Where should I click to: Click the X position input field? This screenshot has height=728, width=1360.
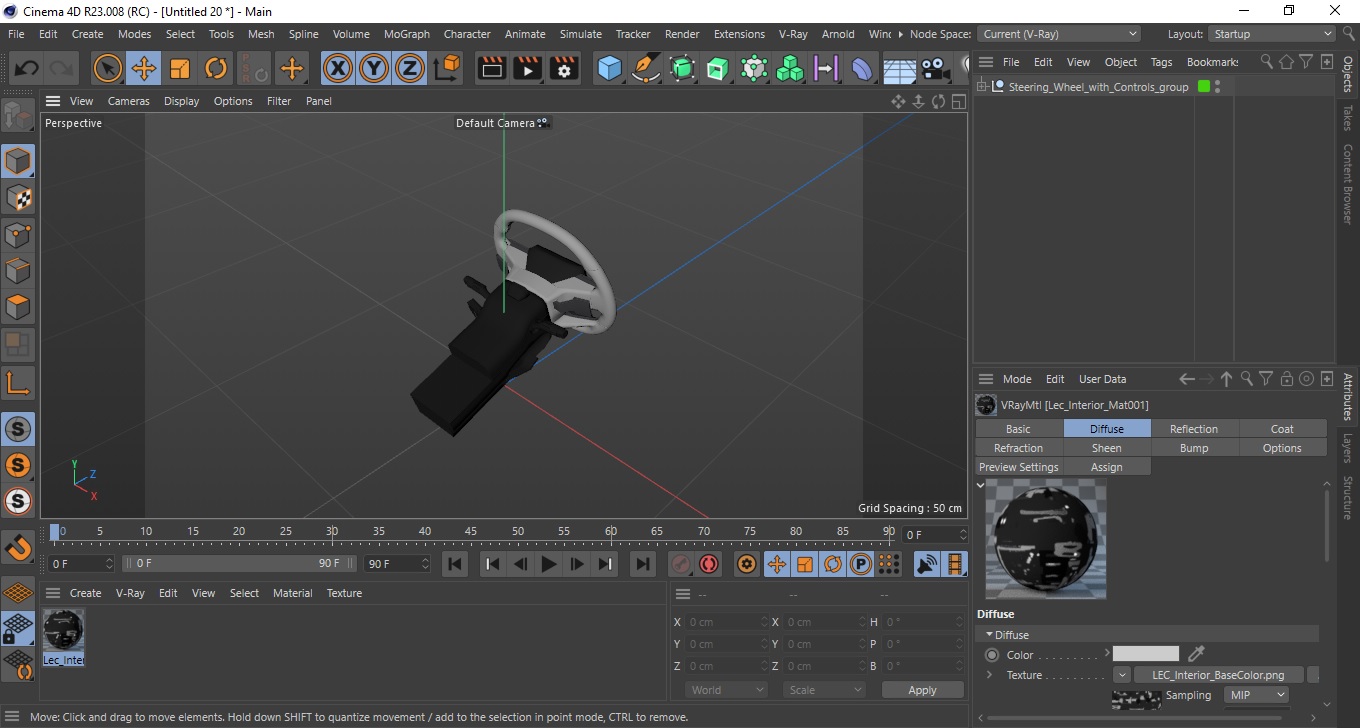click(727, 622)
